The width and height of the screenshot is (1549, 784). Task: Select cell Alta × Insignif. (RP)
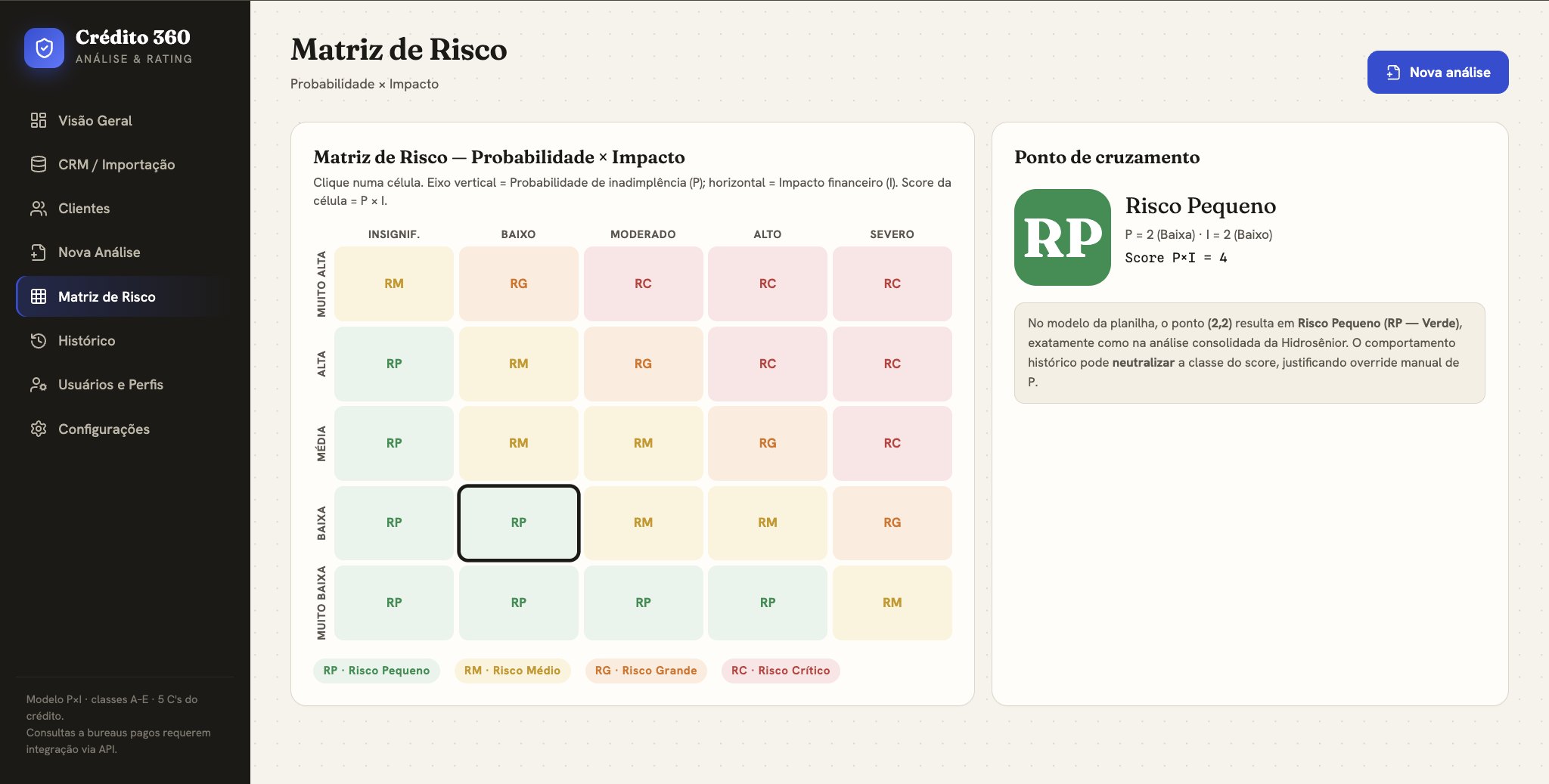pos(393,364)
